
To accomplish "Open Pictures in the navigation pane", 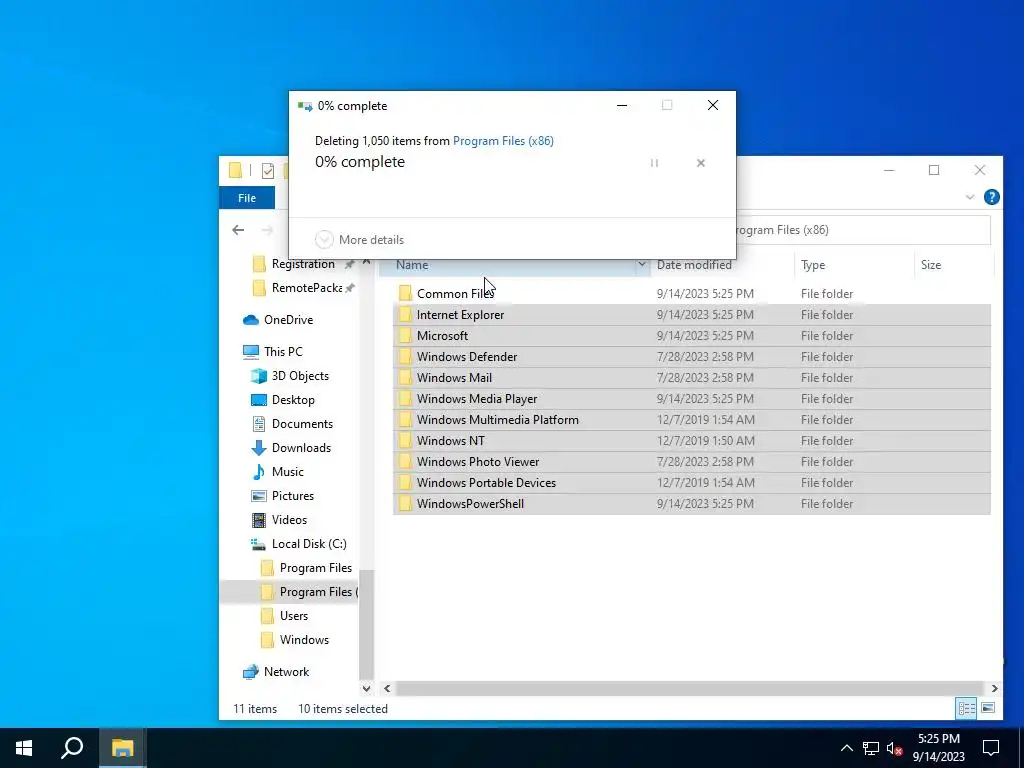I will (293, 496).
